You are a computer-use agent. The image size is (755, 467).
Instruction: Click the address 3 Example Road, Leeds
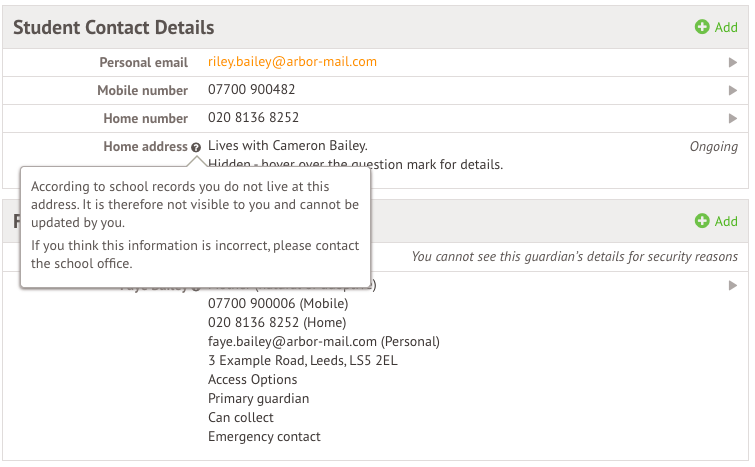[x=302, y=361]
